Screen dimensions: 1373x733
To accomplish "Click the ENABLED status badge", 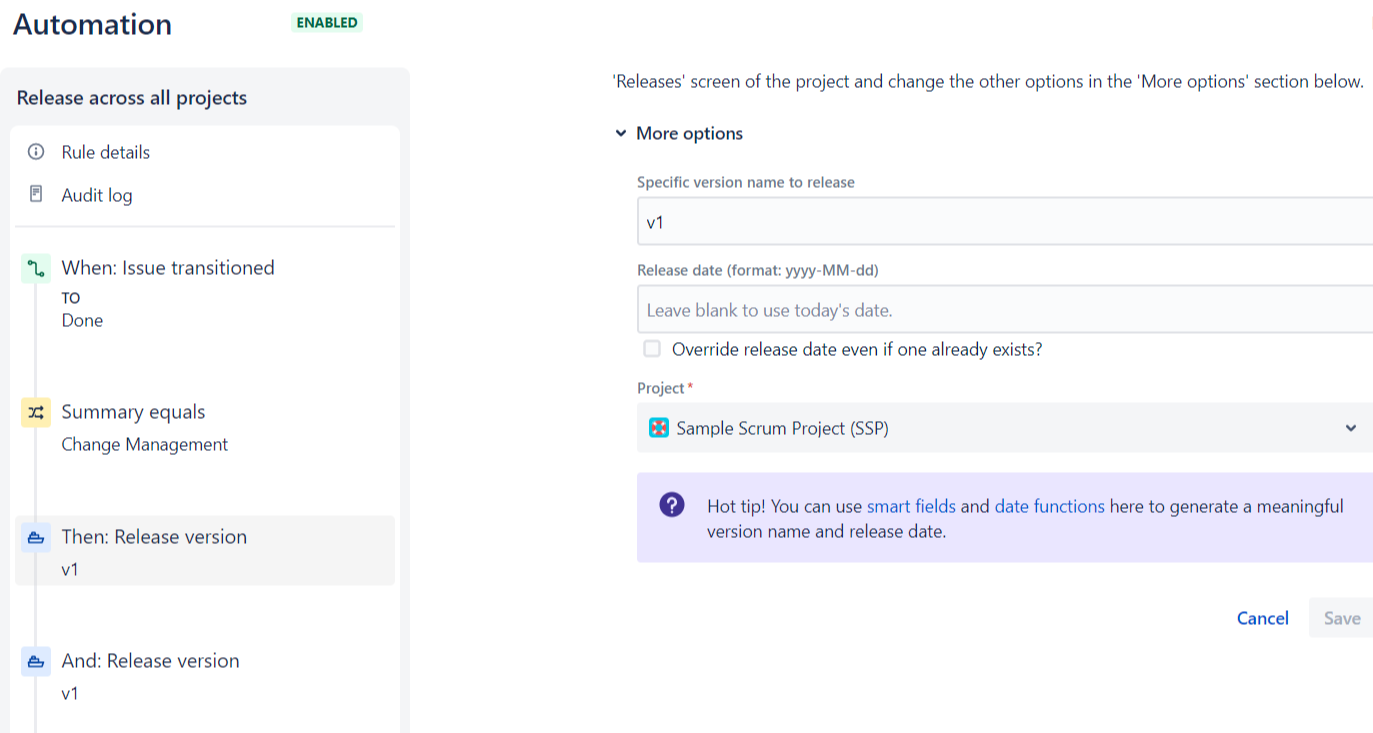I will (x=327, y=21).
